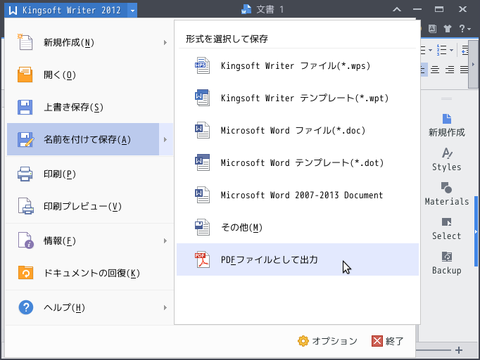Collapse the ribbon with the up chevron
This screenshot has width=480, height=360.
tap(397, 9)
